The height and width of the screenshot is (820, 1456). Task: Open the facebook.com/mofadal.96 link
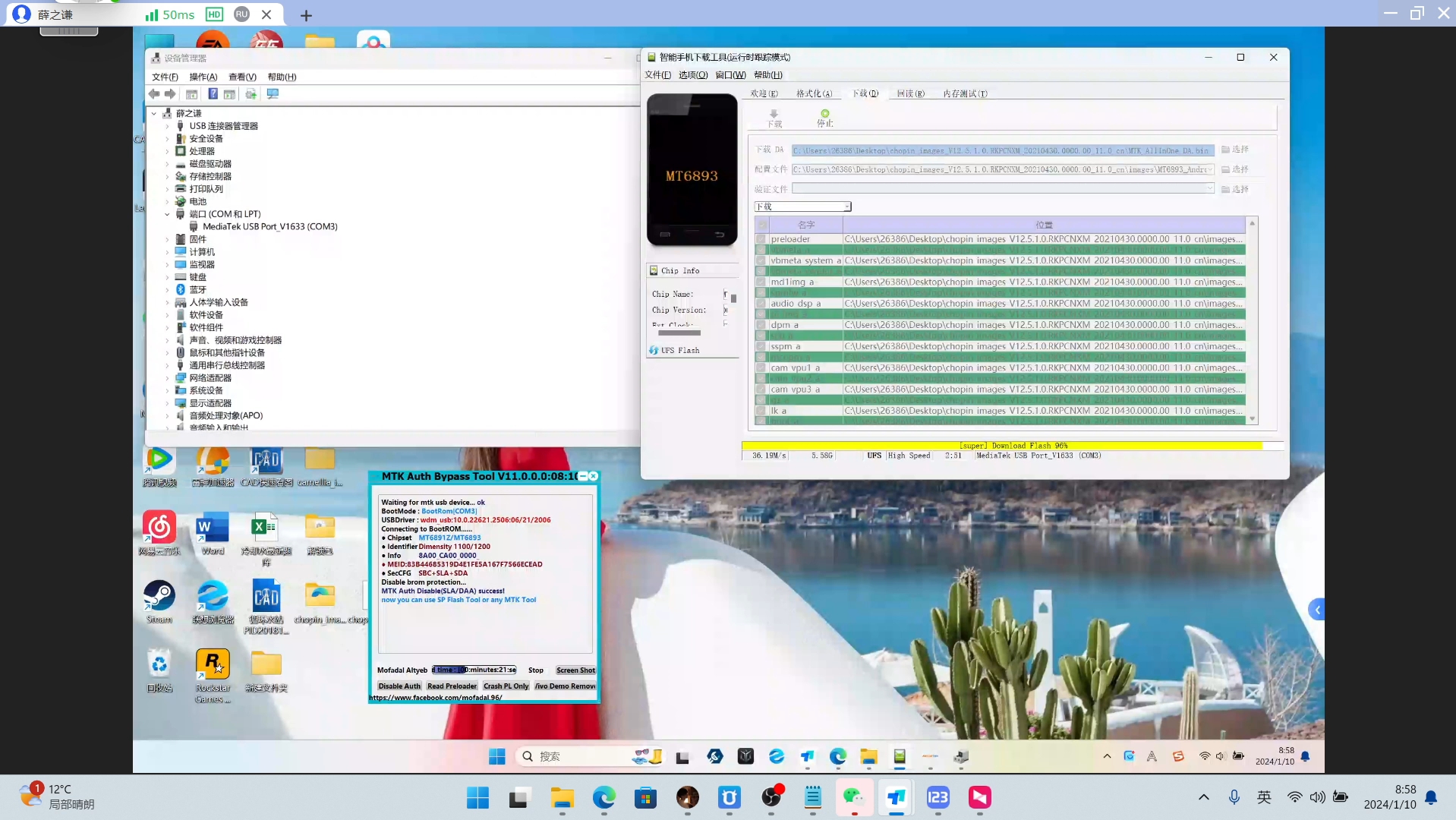[436, 697]
